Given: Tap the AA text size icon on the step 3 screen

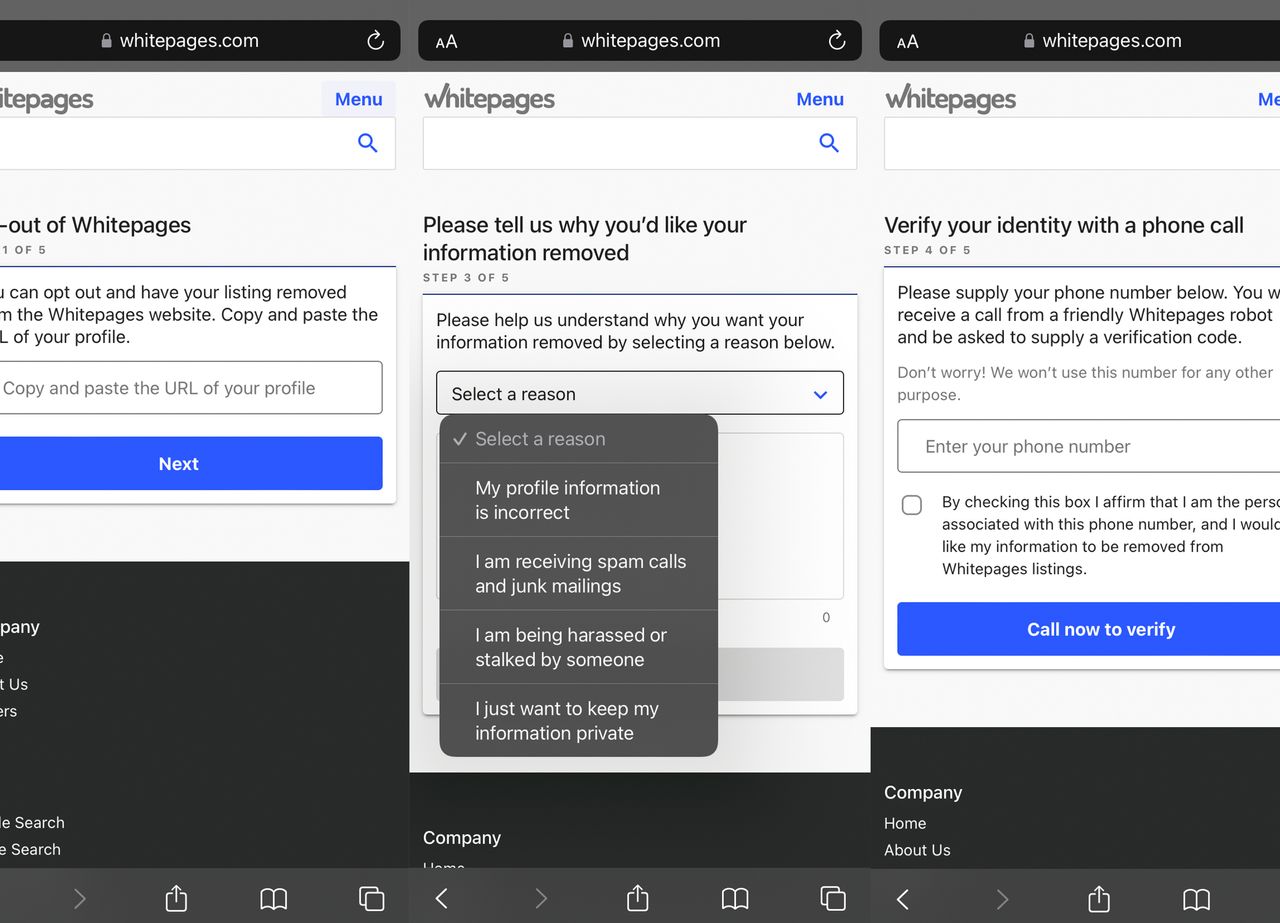Looking at the screenshot, I should coord(446,42).
